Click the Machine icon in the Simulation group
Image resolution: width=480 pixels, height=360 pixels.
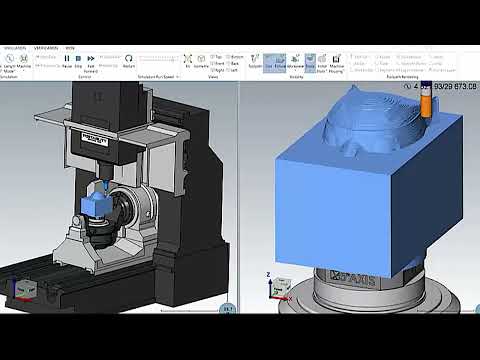pyautogui.click(x=24, y=61)
